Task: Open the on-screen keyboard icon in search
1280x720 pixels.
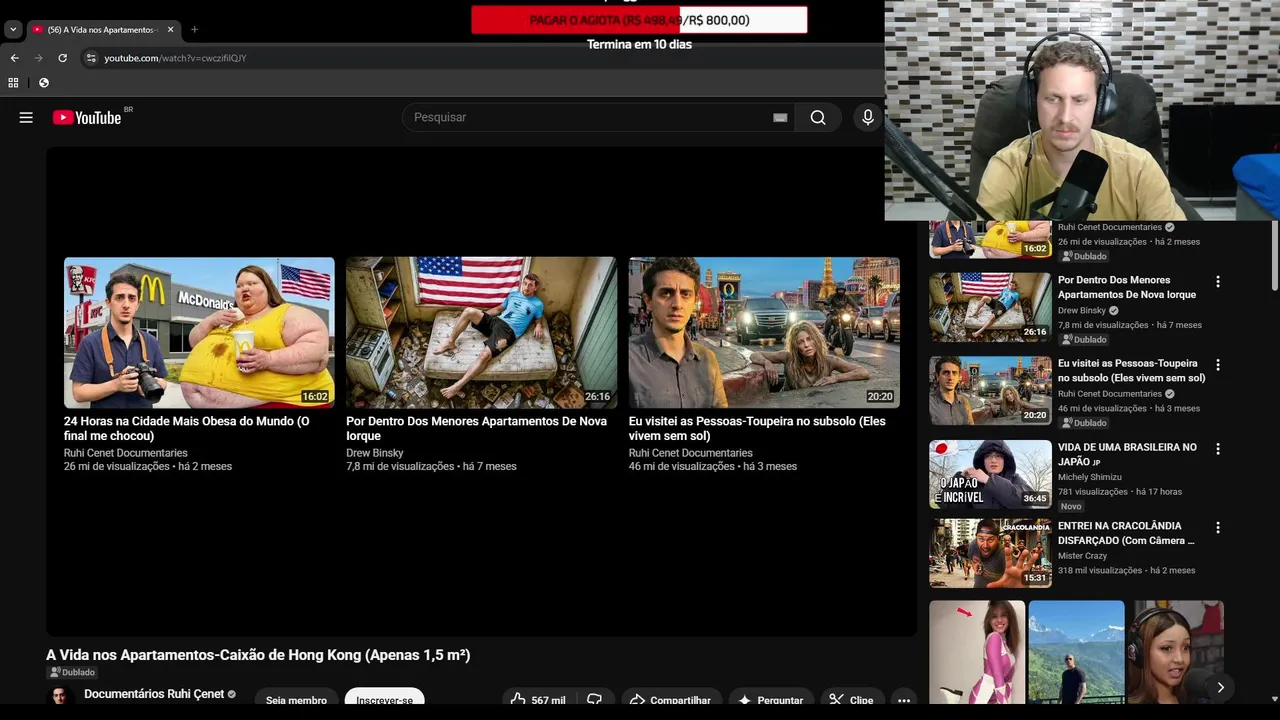Action: tap(780, 117)
